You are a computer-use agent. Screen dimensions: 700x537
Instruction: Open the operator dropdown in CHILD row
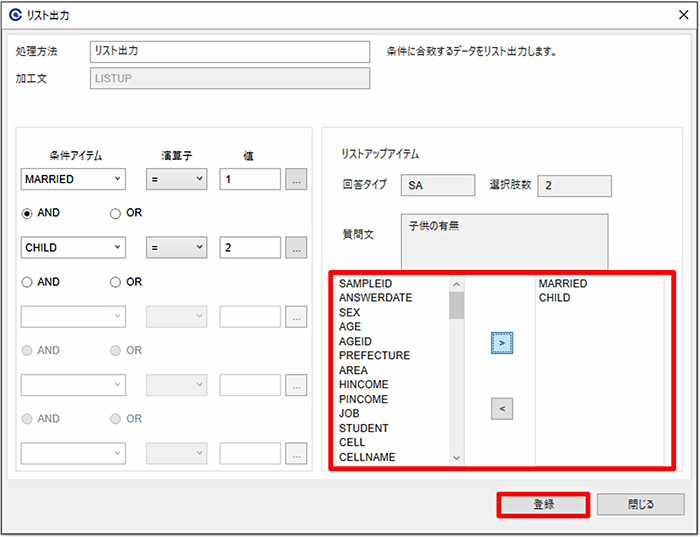tap(177, 247)
